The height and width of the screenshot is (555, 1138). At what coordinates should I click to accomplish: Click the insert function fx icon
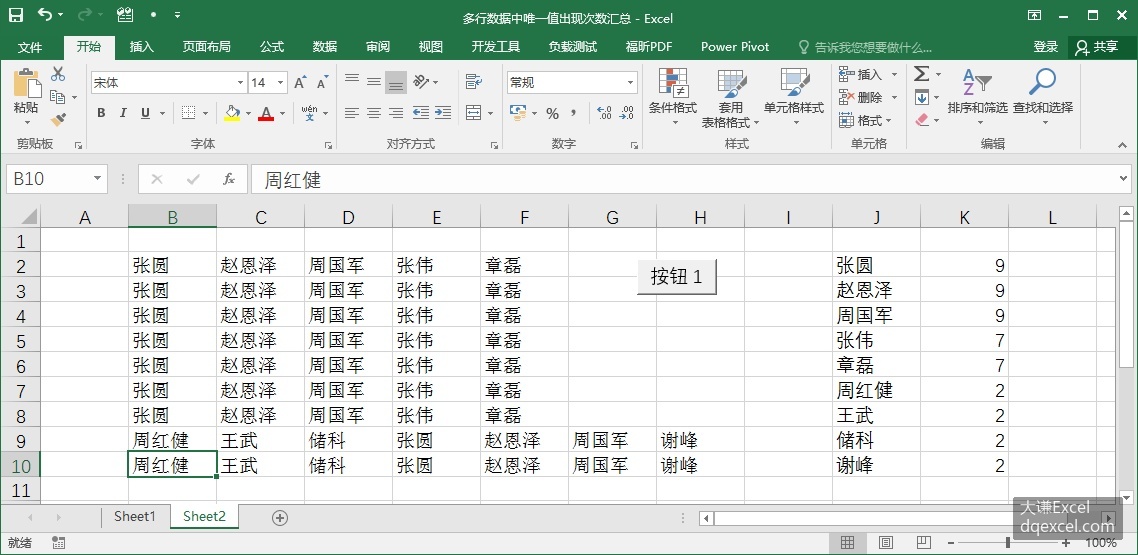[x=229, y=179]
